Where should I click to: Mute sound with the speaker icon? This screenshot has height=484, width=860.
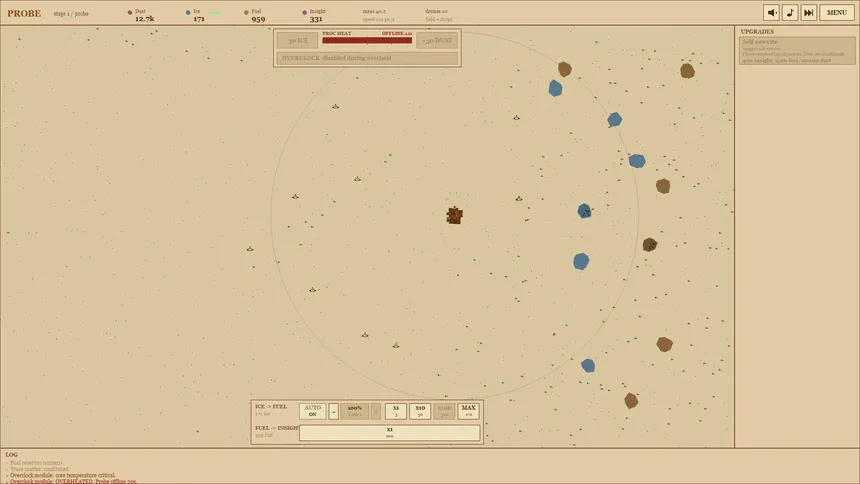771,13
